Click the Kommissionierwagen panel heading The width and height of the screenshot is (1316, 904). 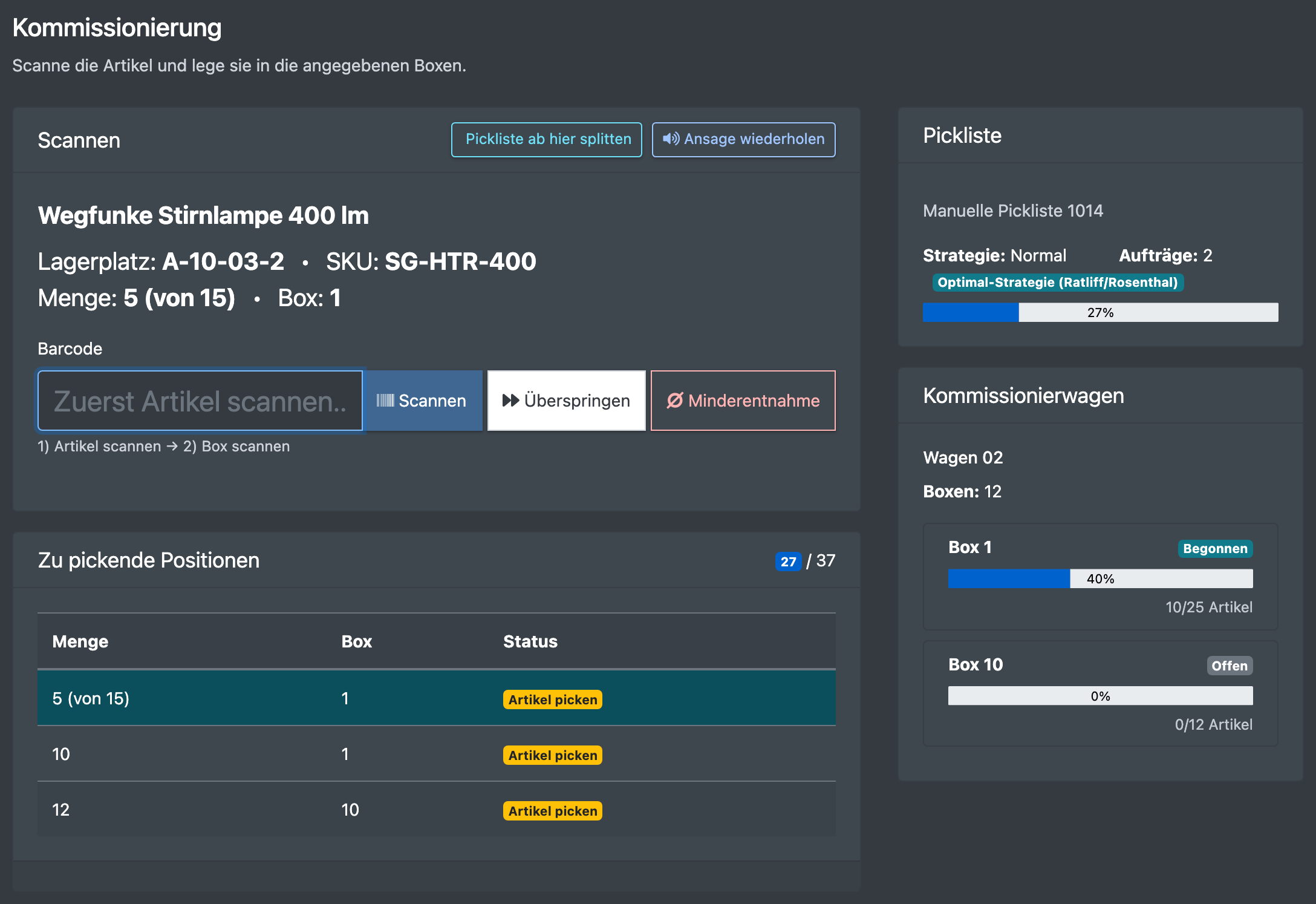1024,396
